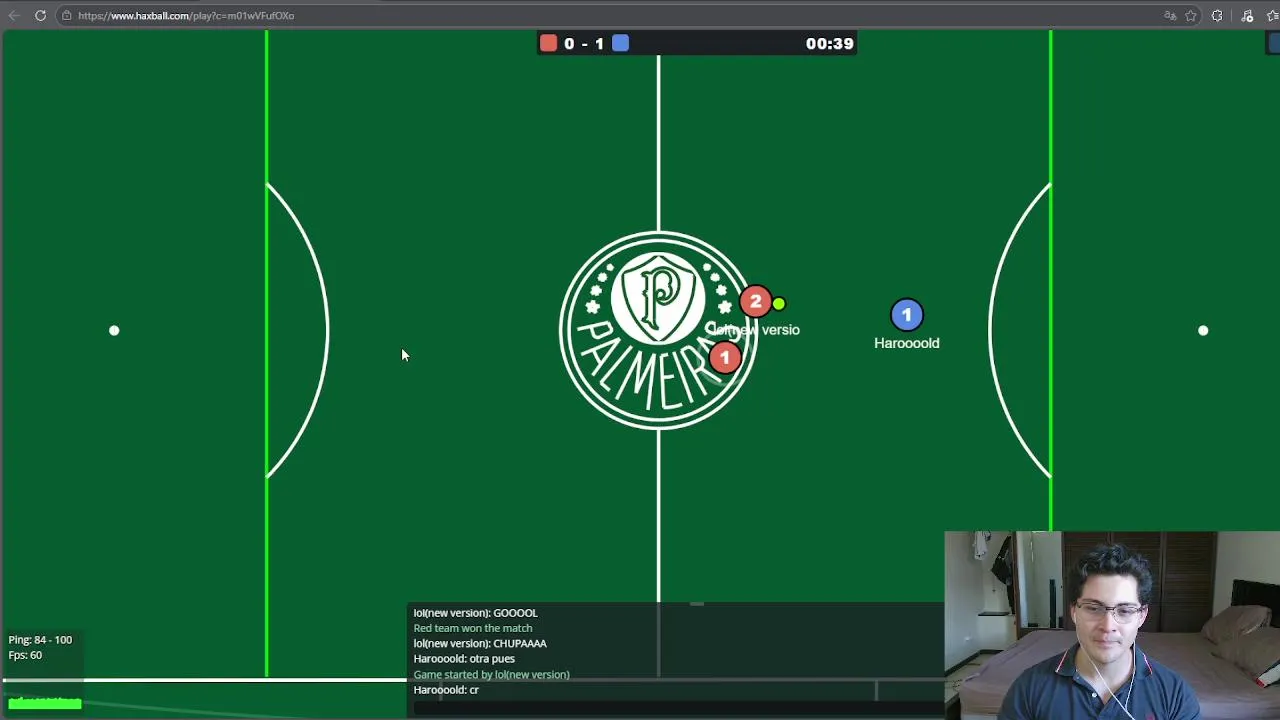Image resolution: width=1280 pixels, height=720 pixels.
Task: Click the red team score square
Action: 548,43
